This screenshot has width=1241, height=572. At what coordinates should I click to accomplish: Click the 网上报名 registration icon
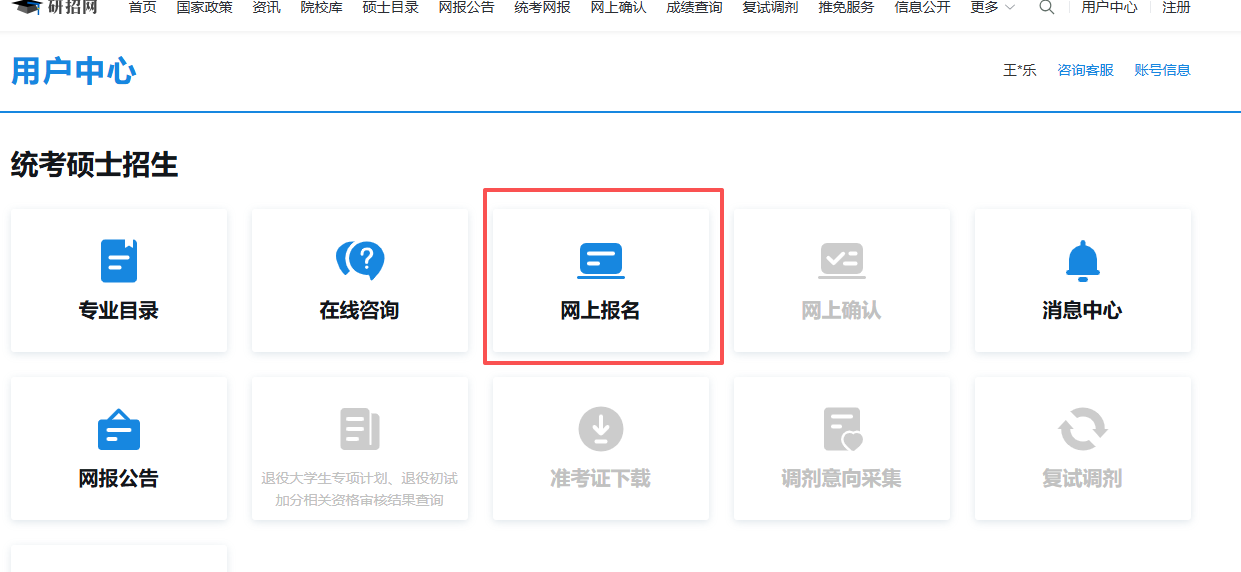pos(601,261)
